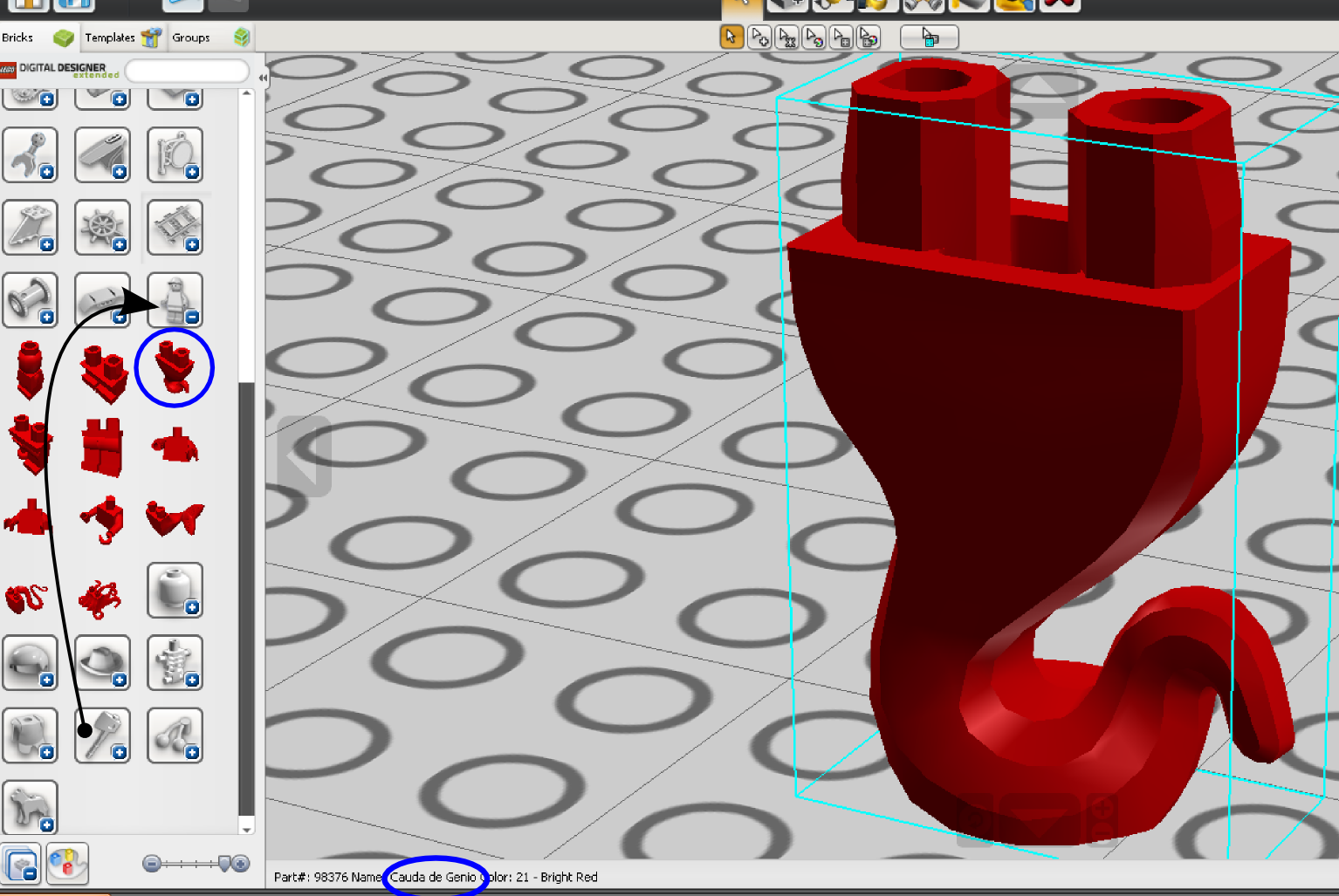Select the single selection arrow tool
The width and height of the screenshot is (1339, 896).
731,38
